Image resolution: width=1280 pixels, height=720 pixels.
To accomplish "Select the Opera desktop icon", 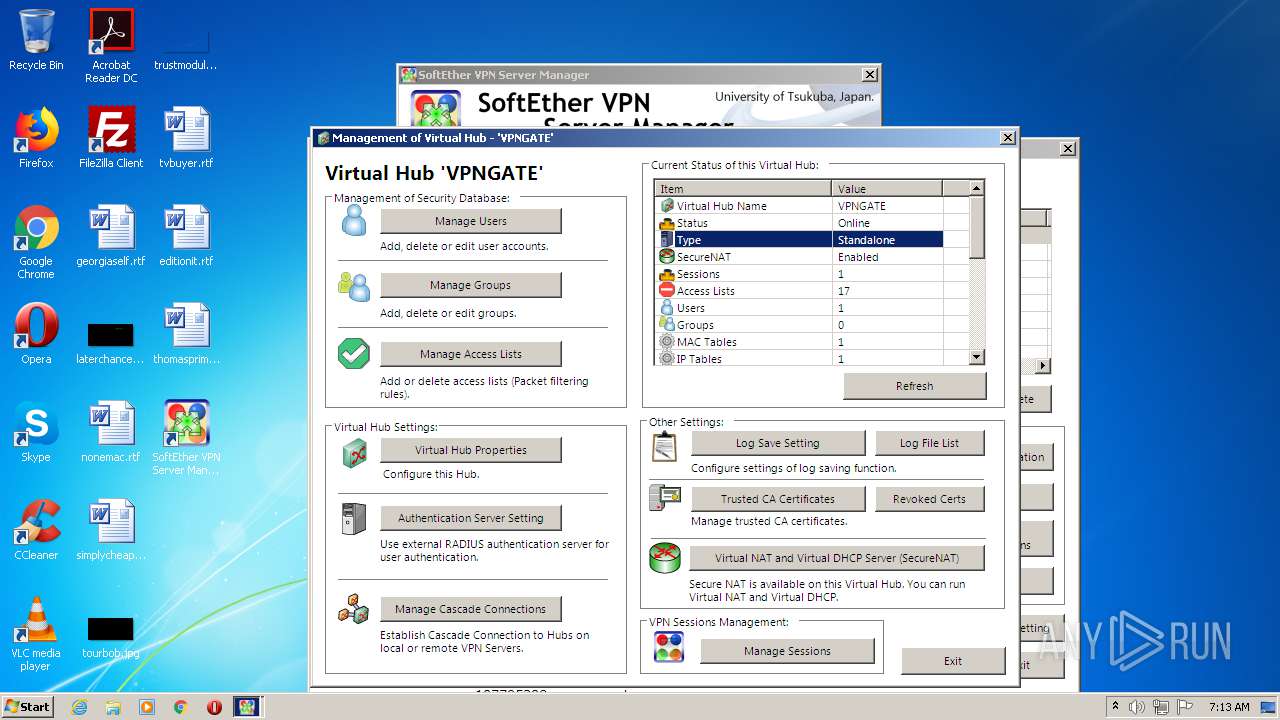I will [x=36, y=334].
